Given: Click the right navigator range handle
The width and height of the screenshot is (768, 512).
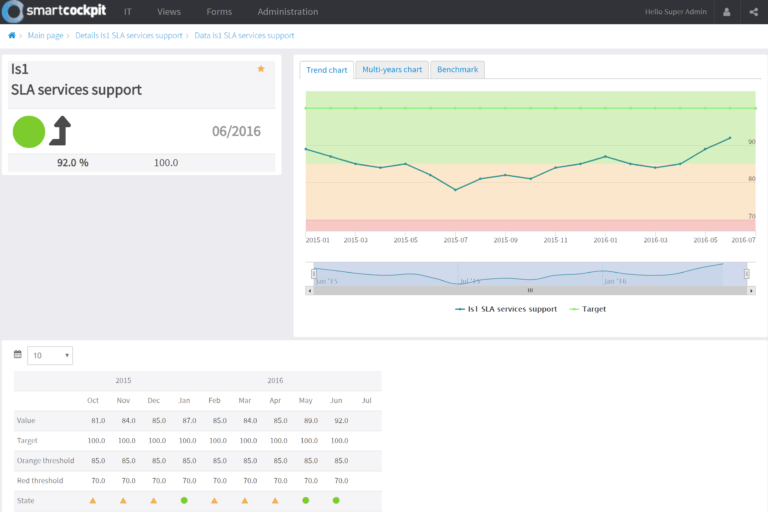Looking at the screenshot, I should click(x=746, y=274).
